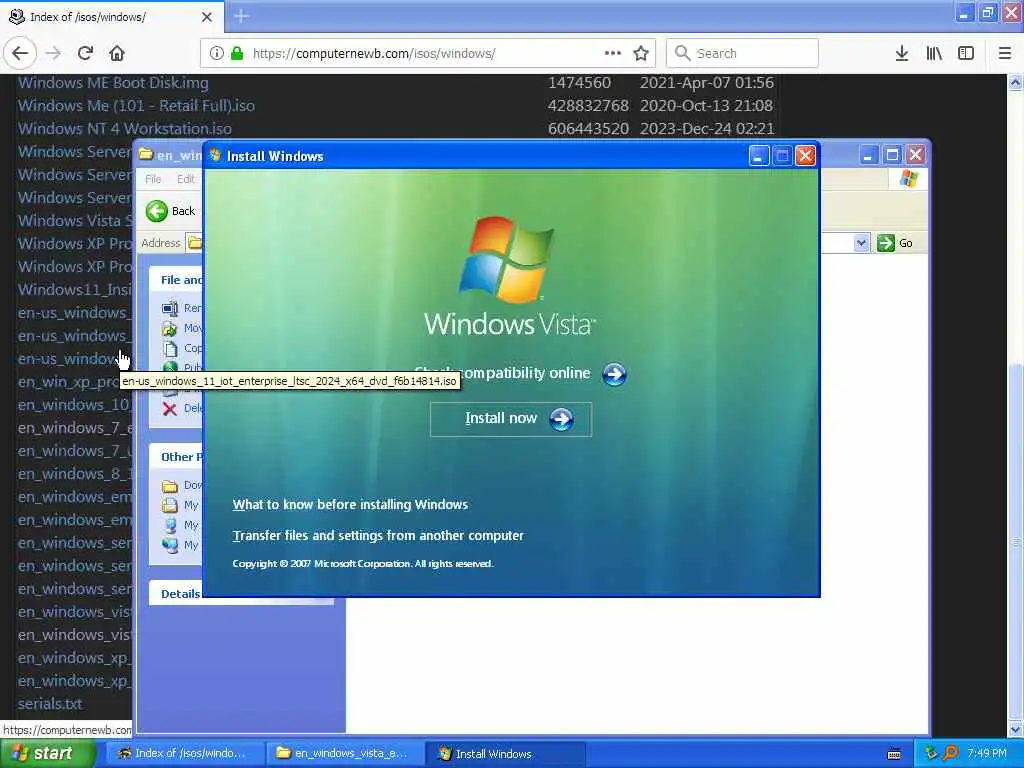1024x768 pixels.
Task: Open Explorer File menu
Action: click(153, 179)
